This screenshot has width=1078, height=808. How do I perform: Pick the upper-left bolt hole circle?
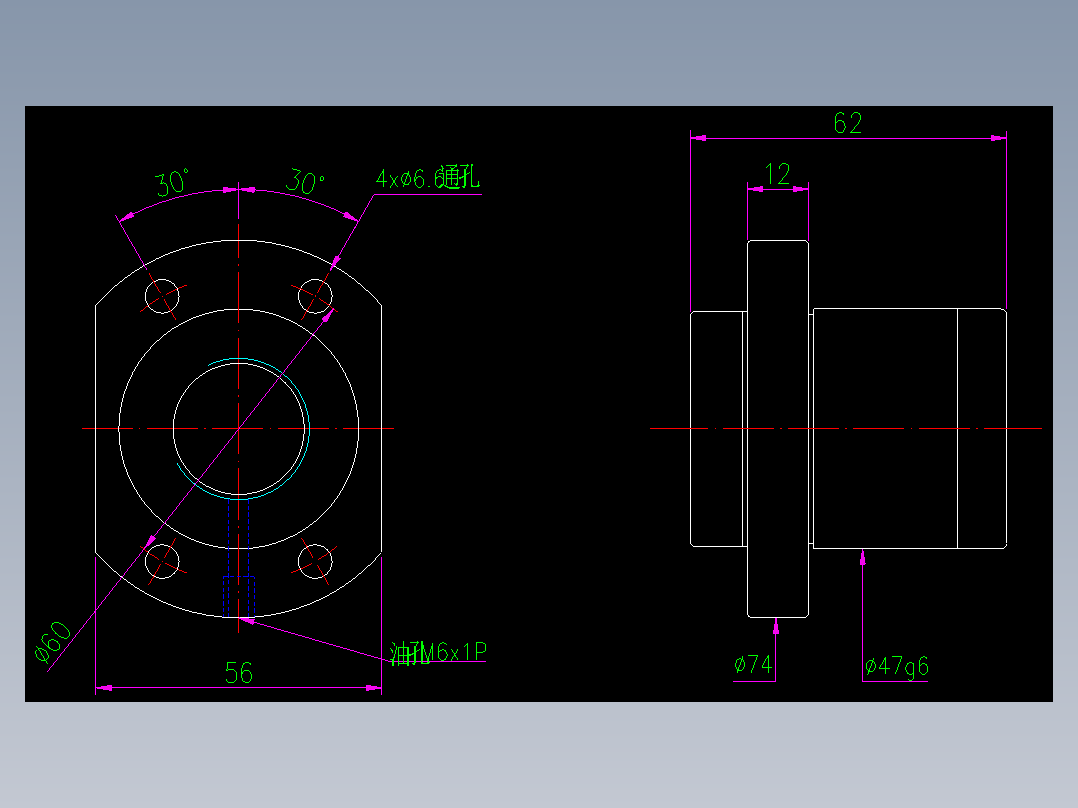pos(162,296)
